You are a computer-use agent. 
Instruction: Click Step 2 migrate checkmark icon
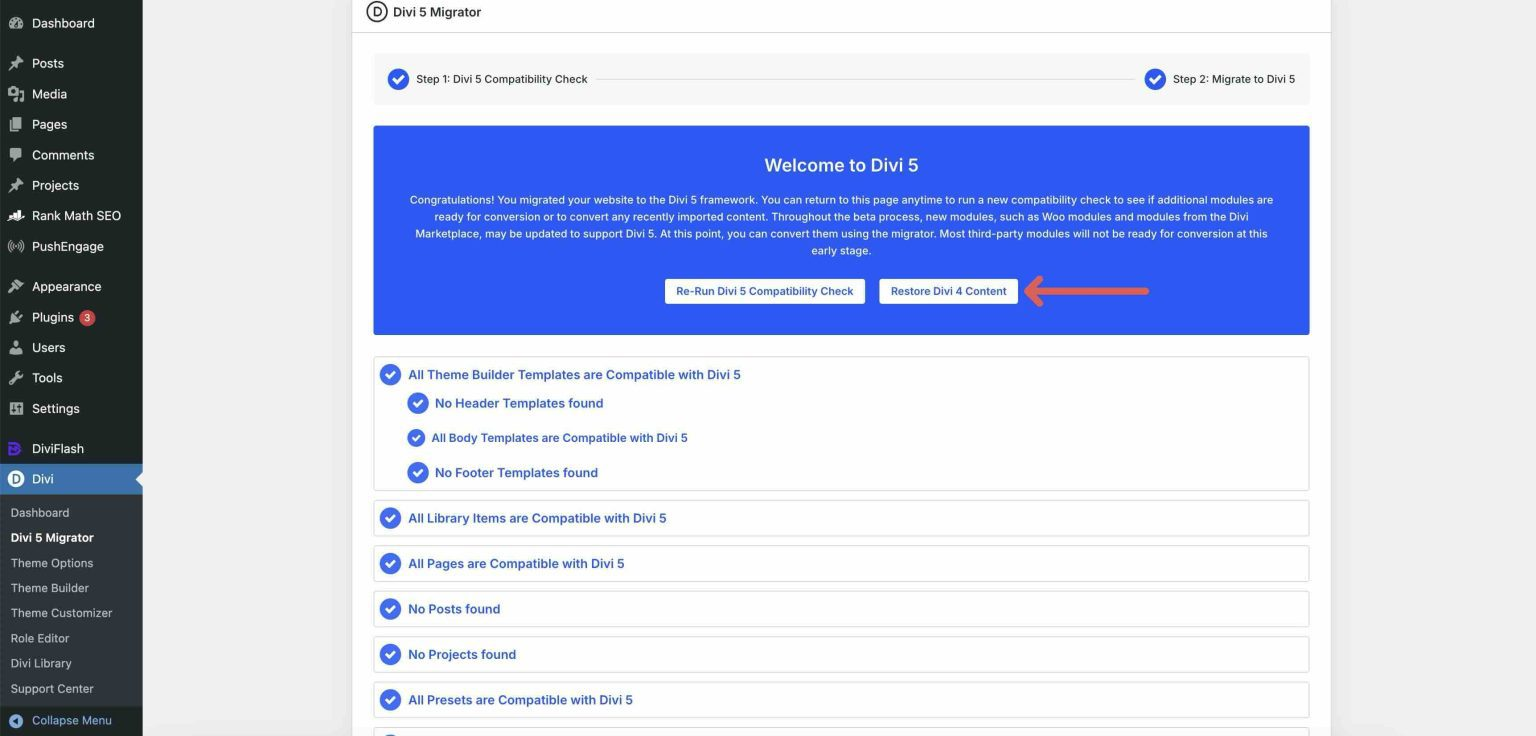point(1155,79)
